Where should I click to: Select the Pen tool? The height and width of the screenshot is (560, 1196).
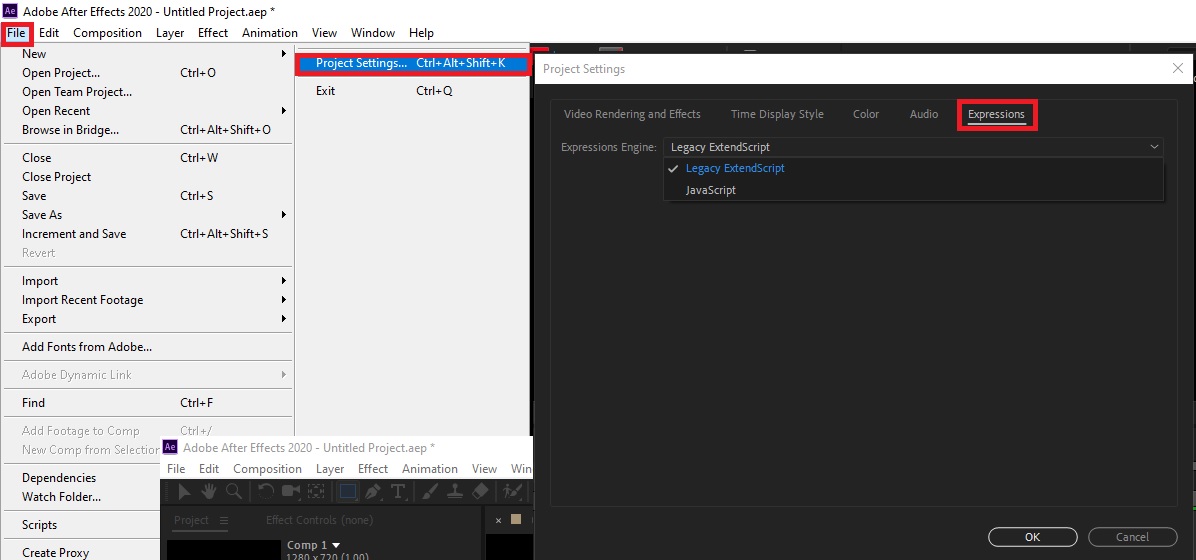pos(373,491)
